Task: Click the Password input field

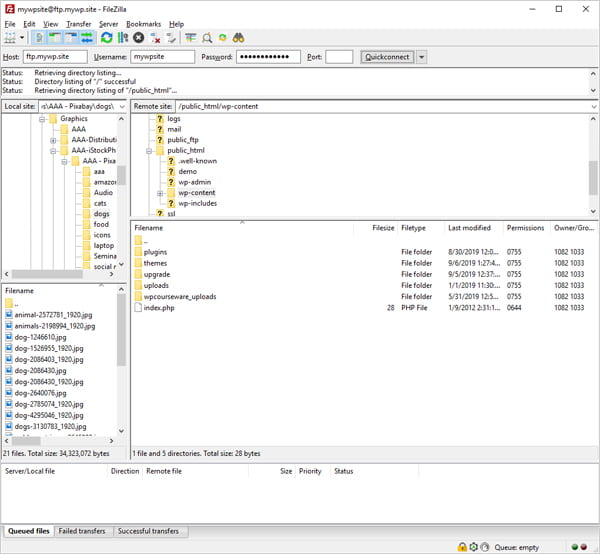Action: point(268,57)
